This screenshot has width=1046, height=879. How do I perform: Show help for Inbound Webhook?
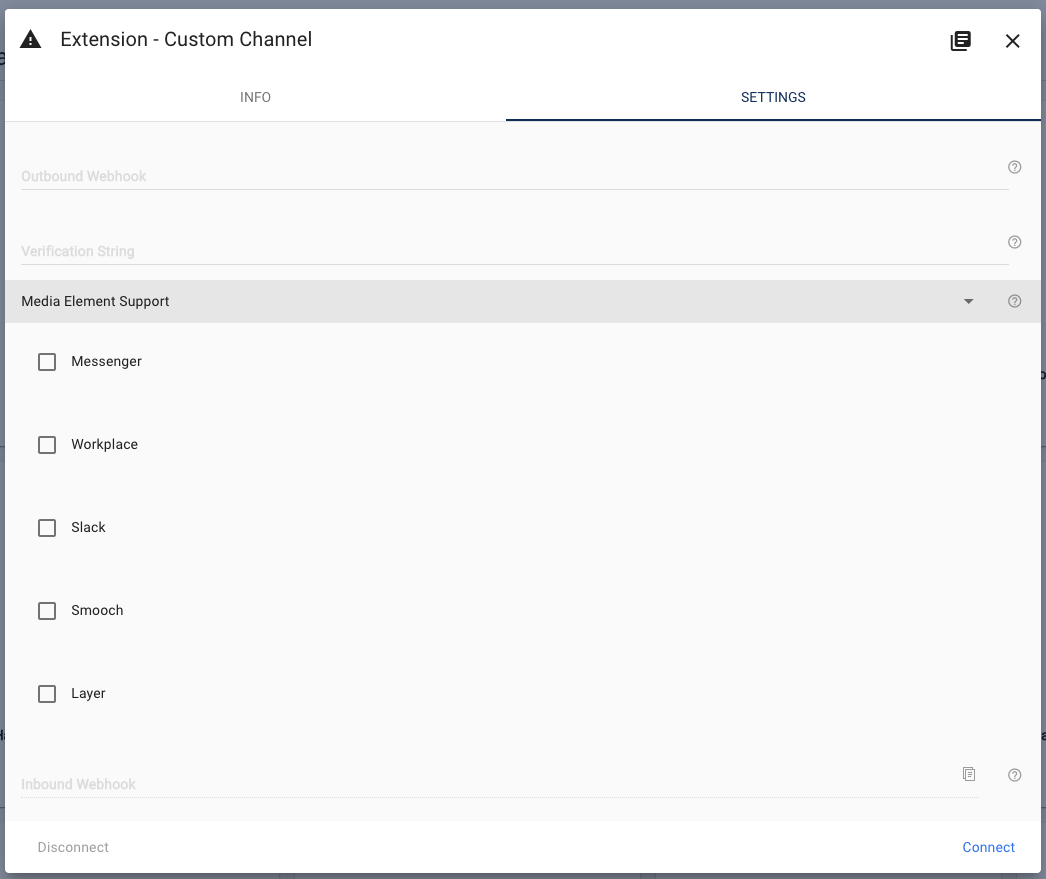pos(1014,775)
